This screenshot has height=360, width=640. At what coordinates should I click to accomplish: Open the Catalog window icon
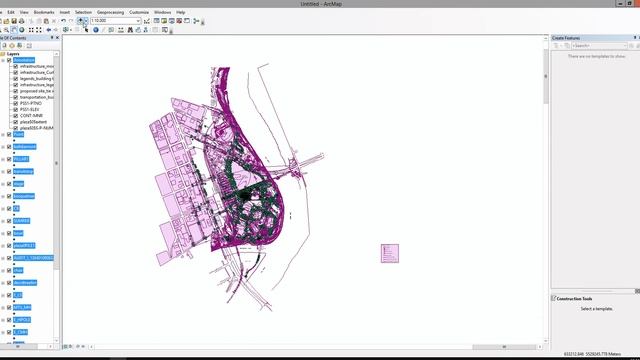164,21
